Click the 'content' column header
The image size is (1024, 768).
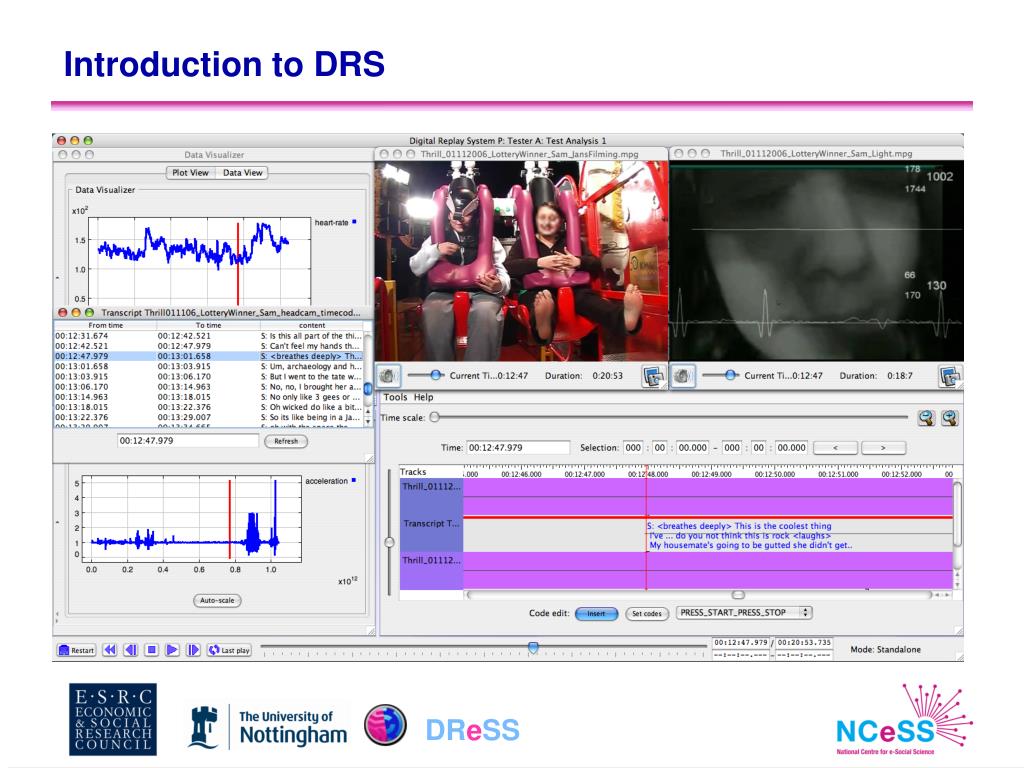click(312, 325)
